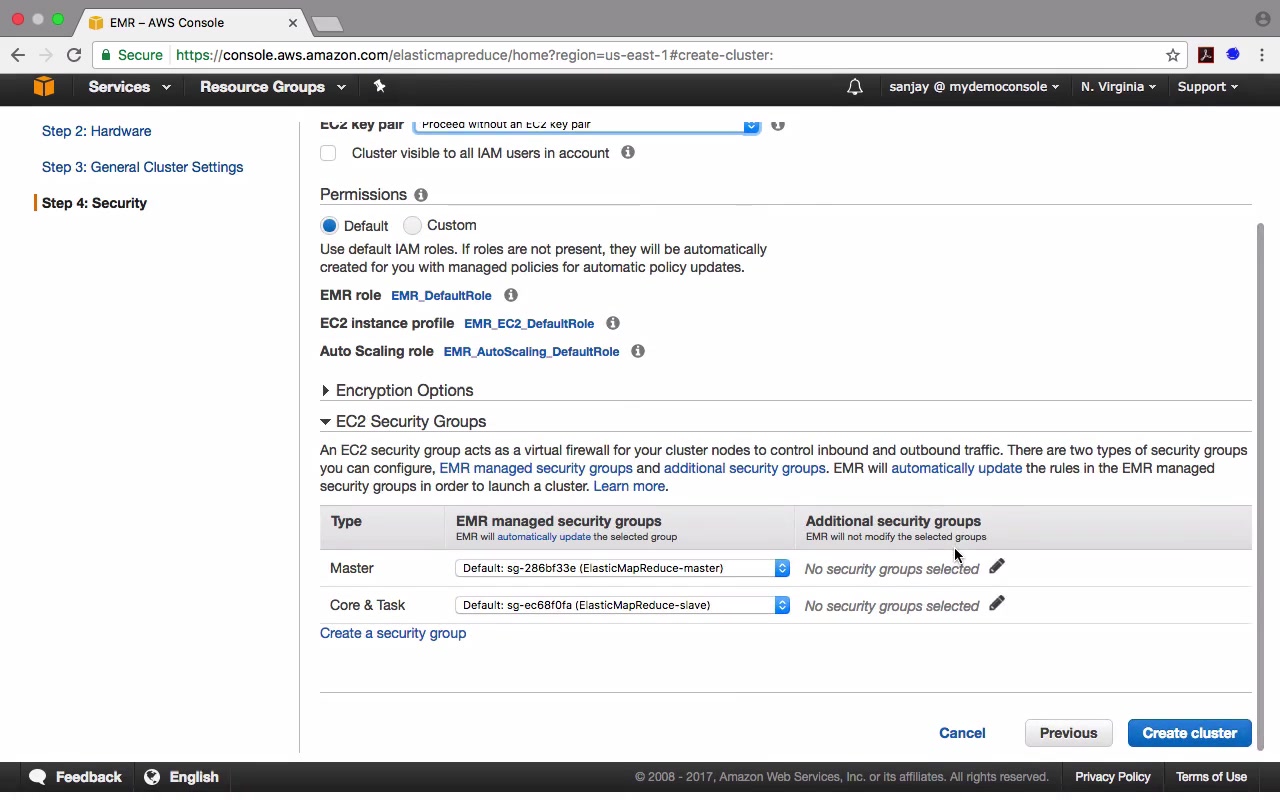Open the Services menu

click(x=129, y=87)
